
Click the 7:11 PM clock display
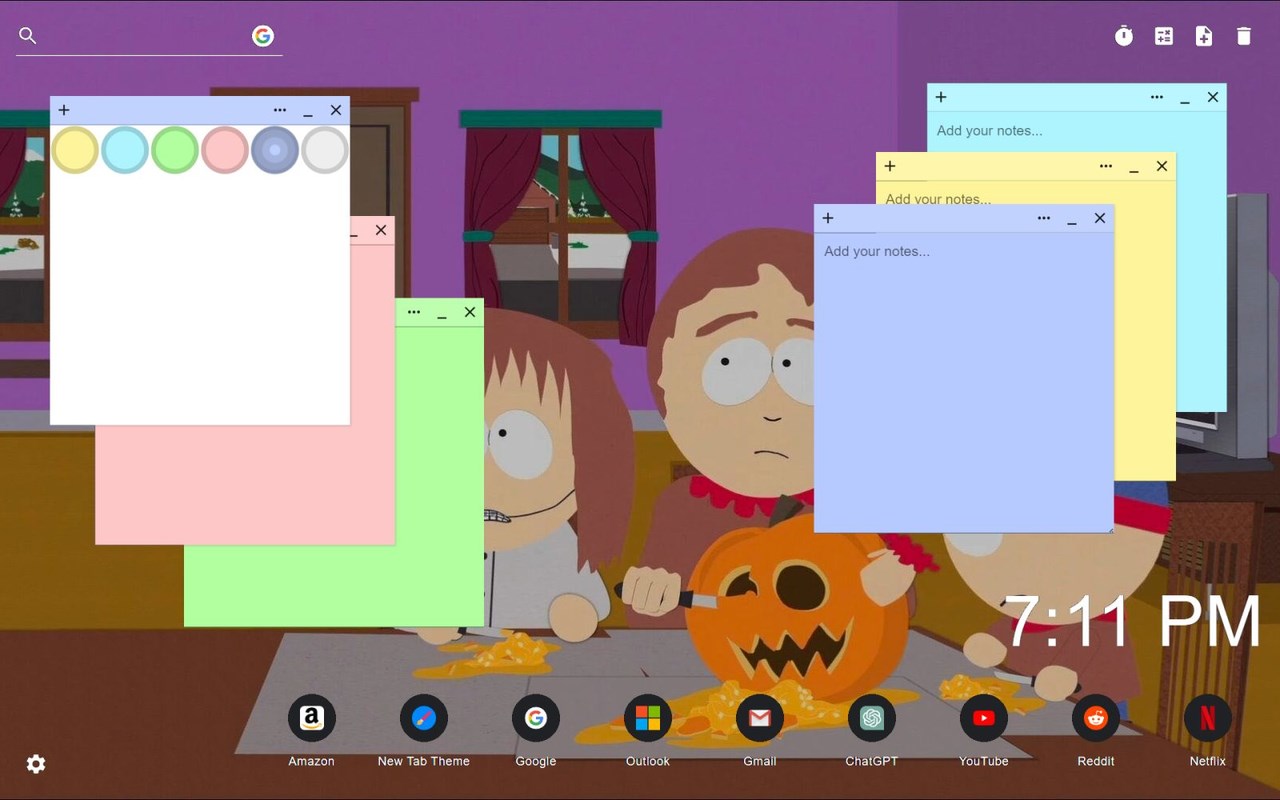click(1132, 622)
